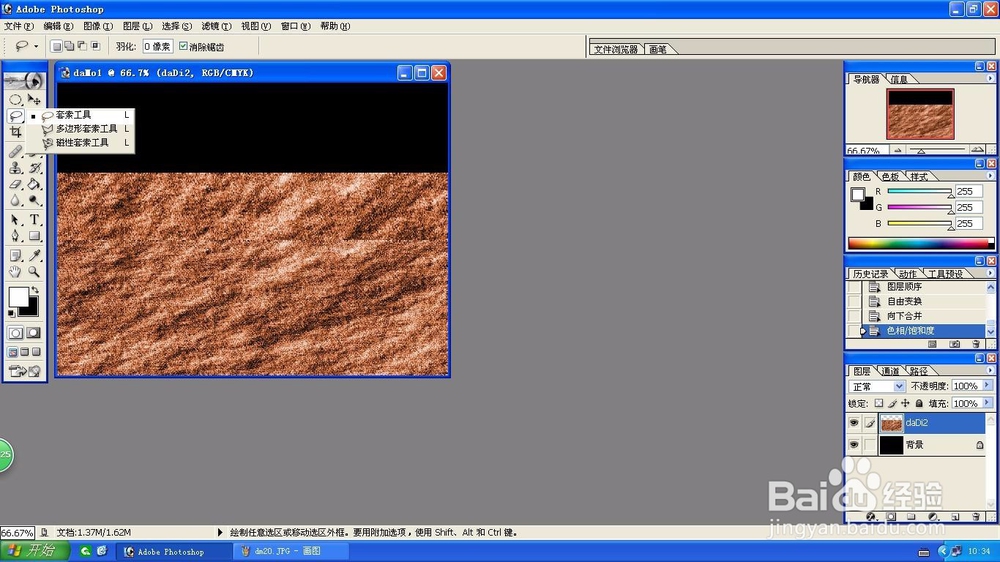Open the History panel flyout menu
1000x562 pixels.
tap(990, 273)
